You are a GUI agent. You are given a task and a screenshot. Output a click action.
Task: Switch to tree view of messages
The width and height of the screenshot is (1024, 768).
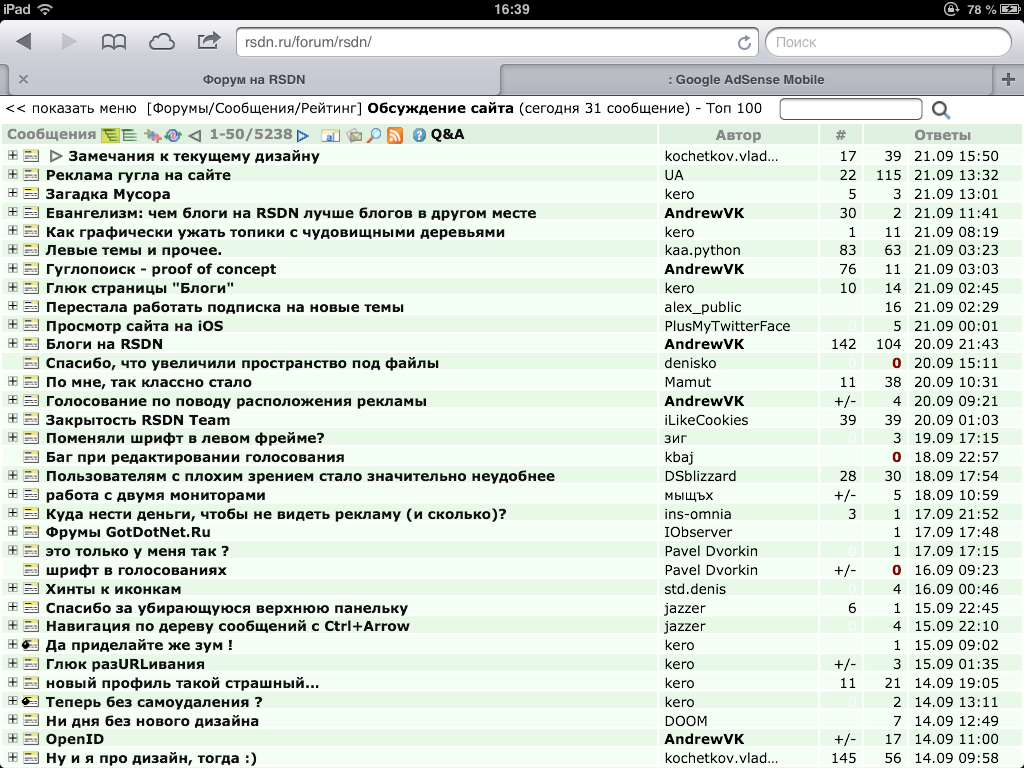(x=110, y=135)
